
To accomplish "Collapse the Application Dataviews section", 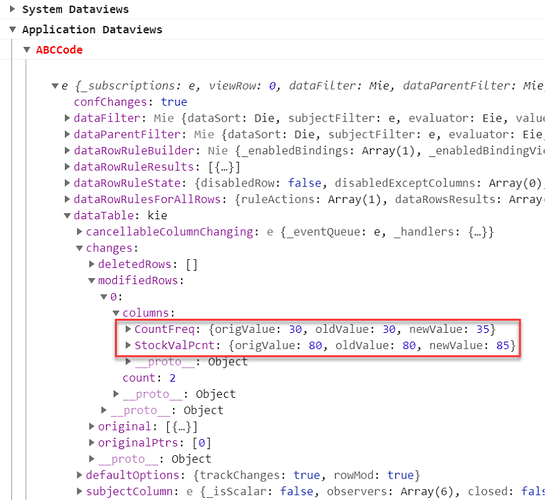I will [13, 29].
